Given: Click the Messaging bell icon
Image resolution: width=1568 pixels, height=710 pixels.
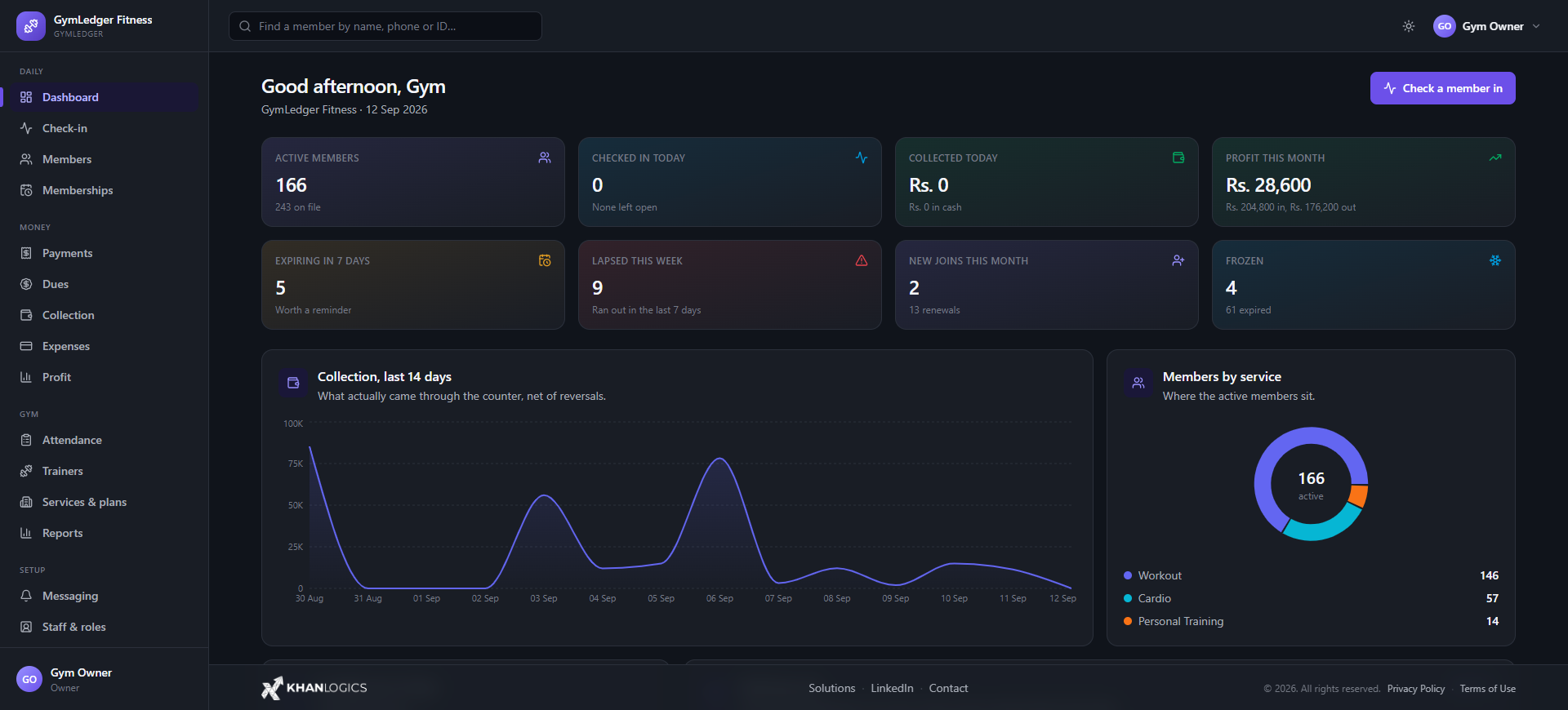Looking at the screenshot, I should 26,596.
